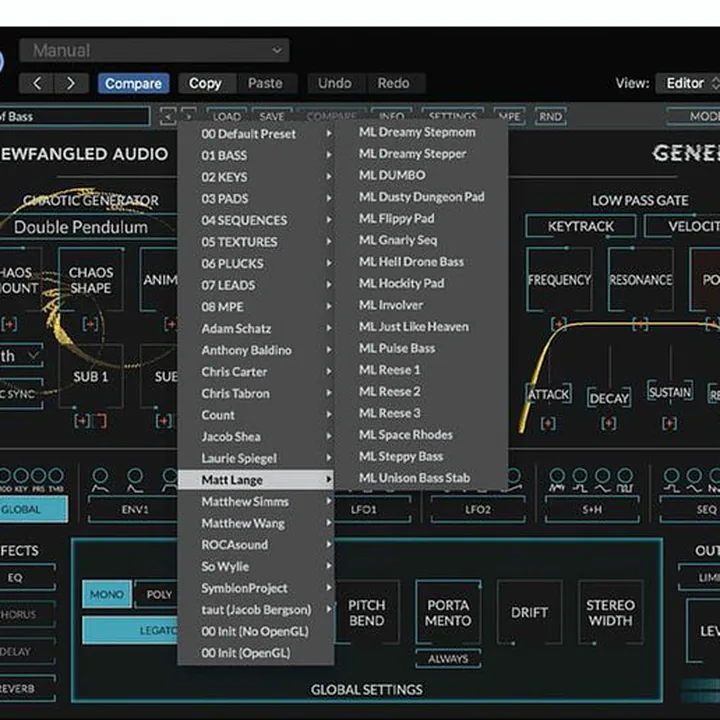The image size is (720, 720).
Task: Choose the ML Space Rhodes preset
Action: tap(422, 434)
